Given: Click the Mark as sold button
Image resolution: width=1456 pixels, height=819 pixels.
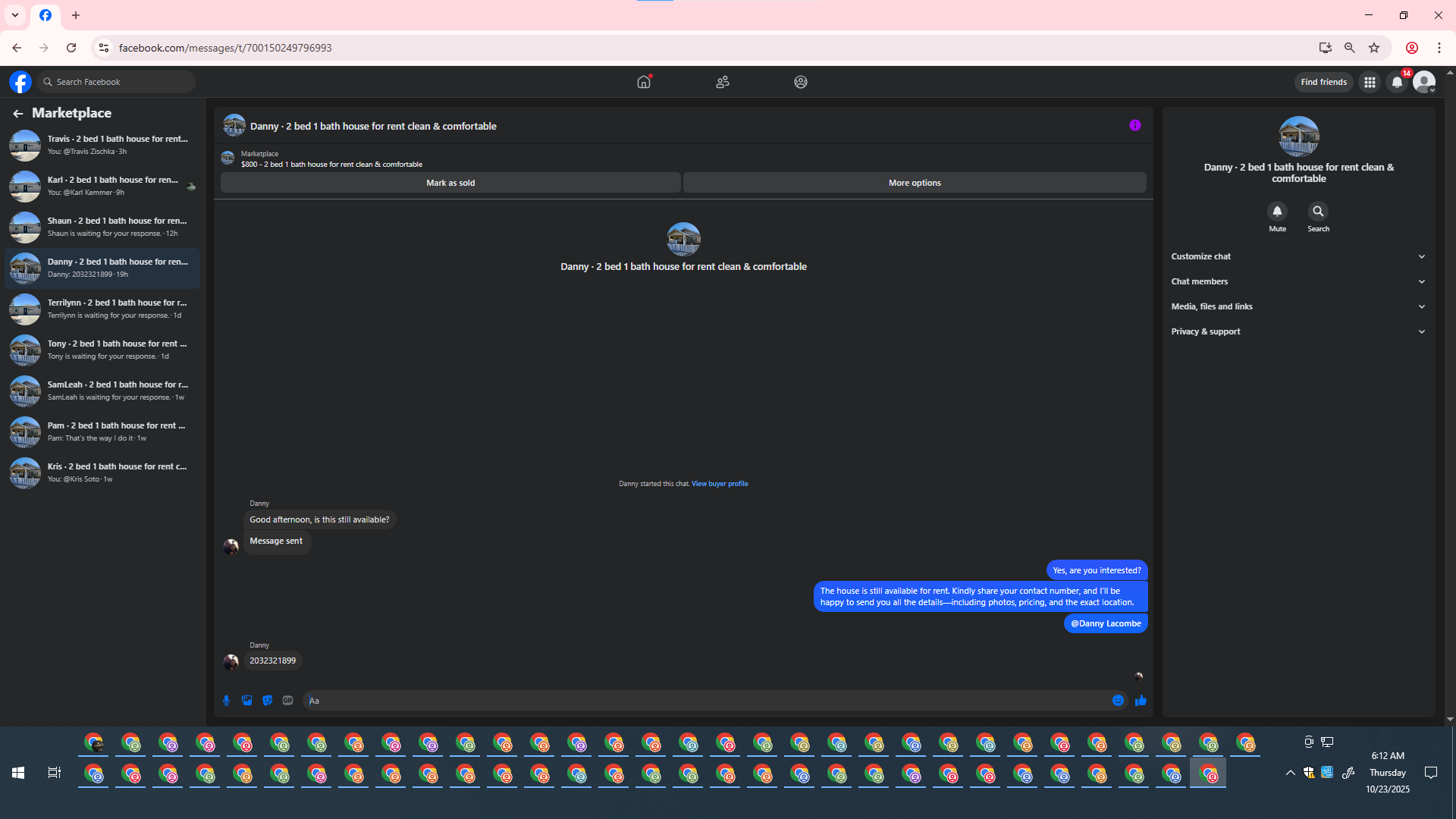Looking at the screenshot, I should pyautogui.click(x=450, y=183).
